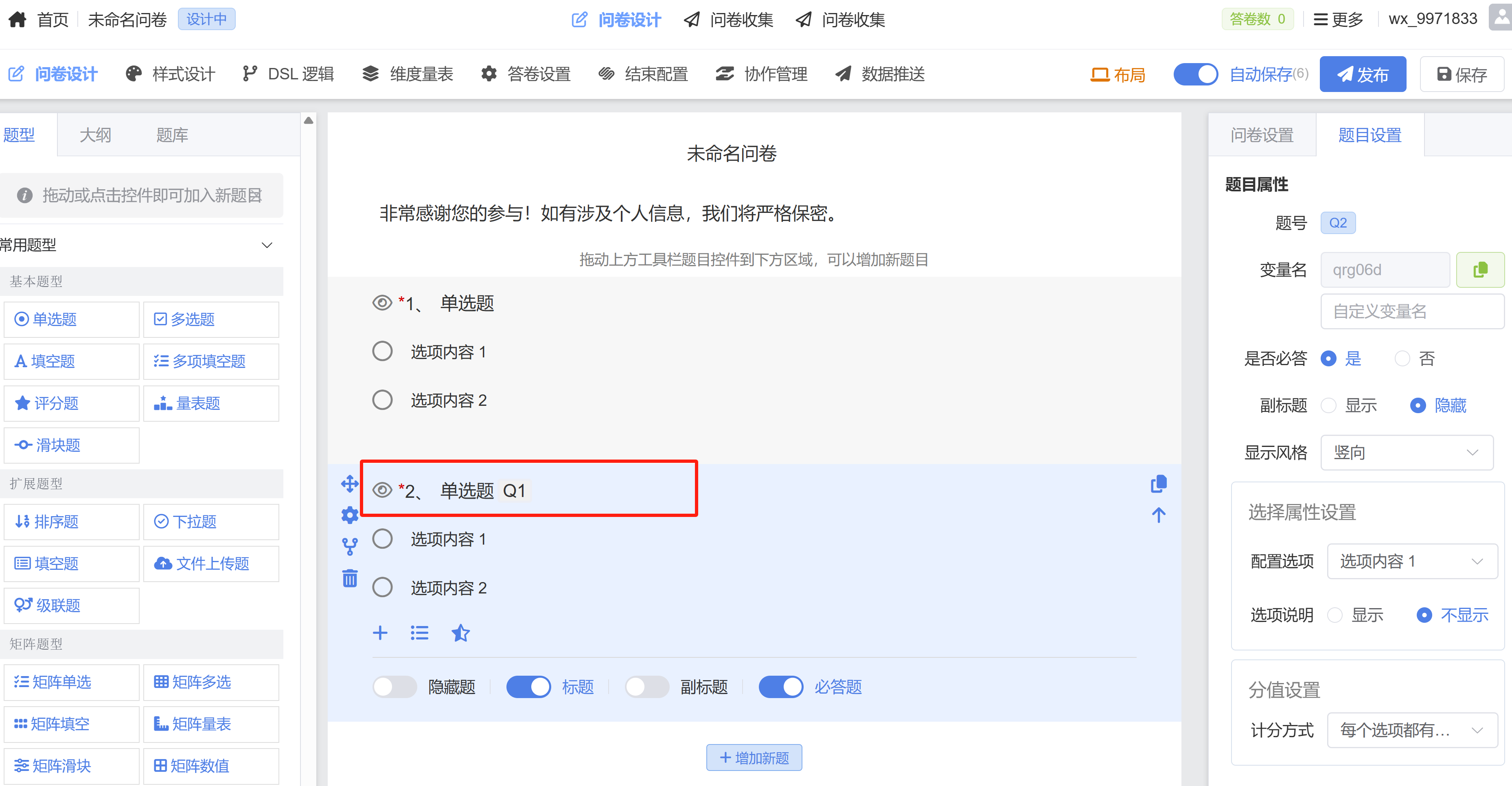Screen dimensions: 1512x786
Task: Click the logic branch icon on question 2
Action: [x=350, y=547]
